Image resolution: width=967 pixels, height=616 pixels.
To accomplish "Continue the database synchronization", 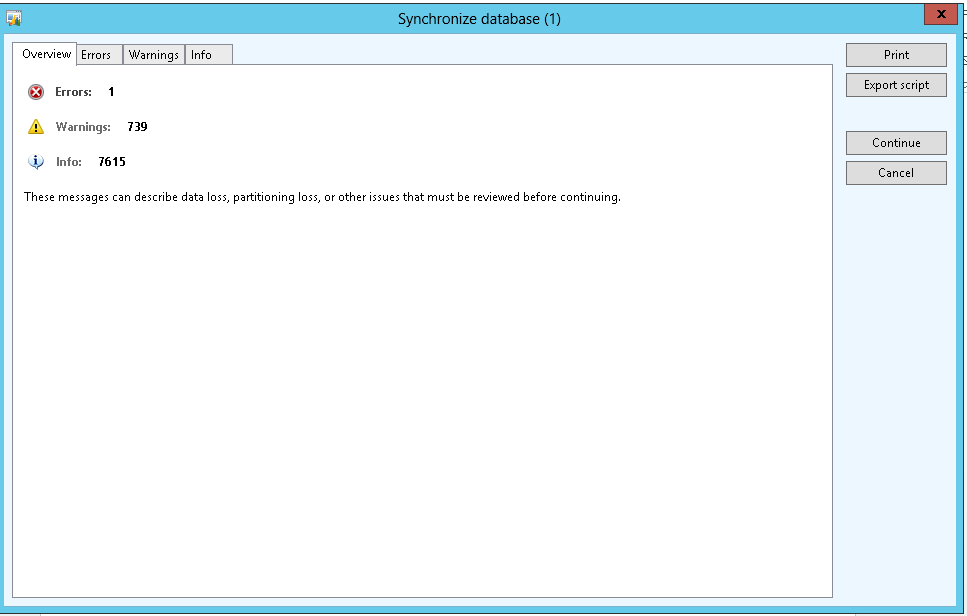I will tap(896, 143).
